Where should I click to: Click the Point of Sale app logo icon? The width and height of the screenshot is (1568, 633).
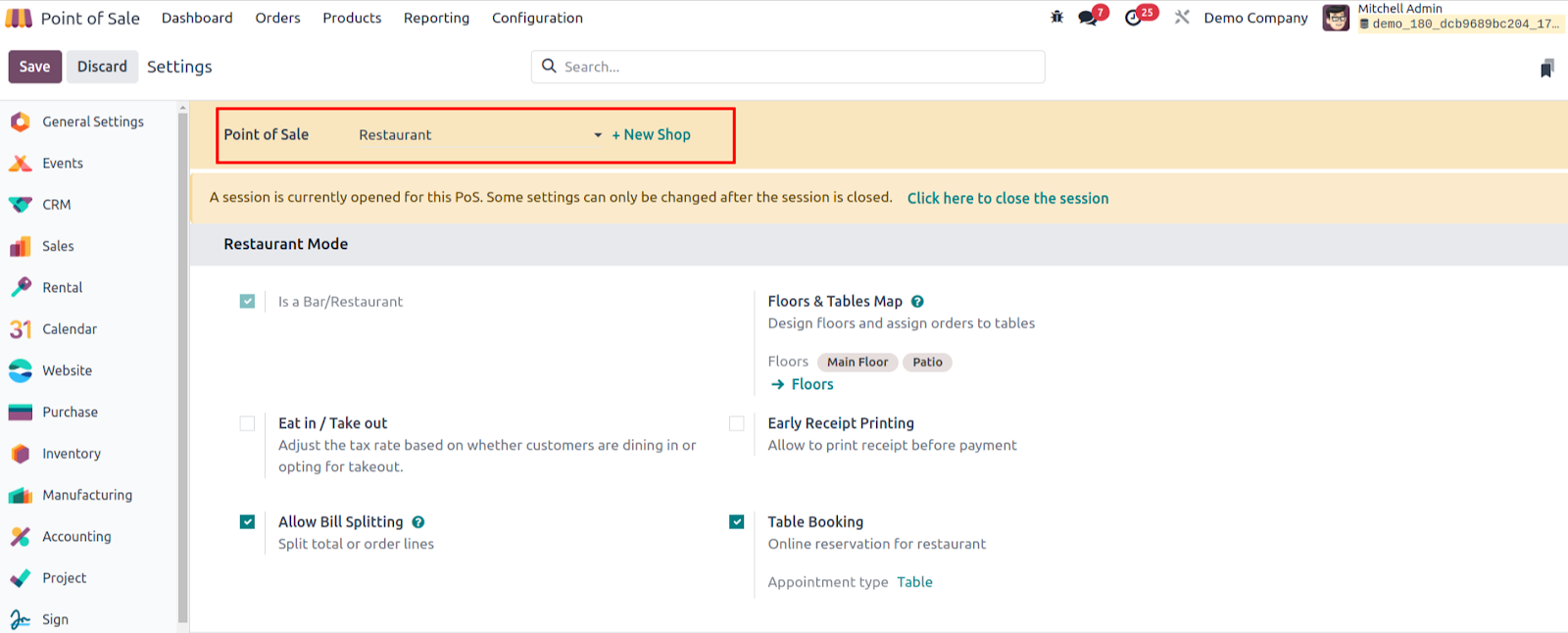(x=19, y=18)
